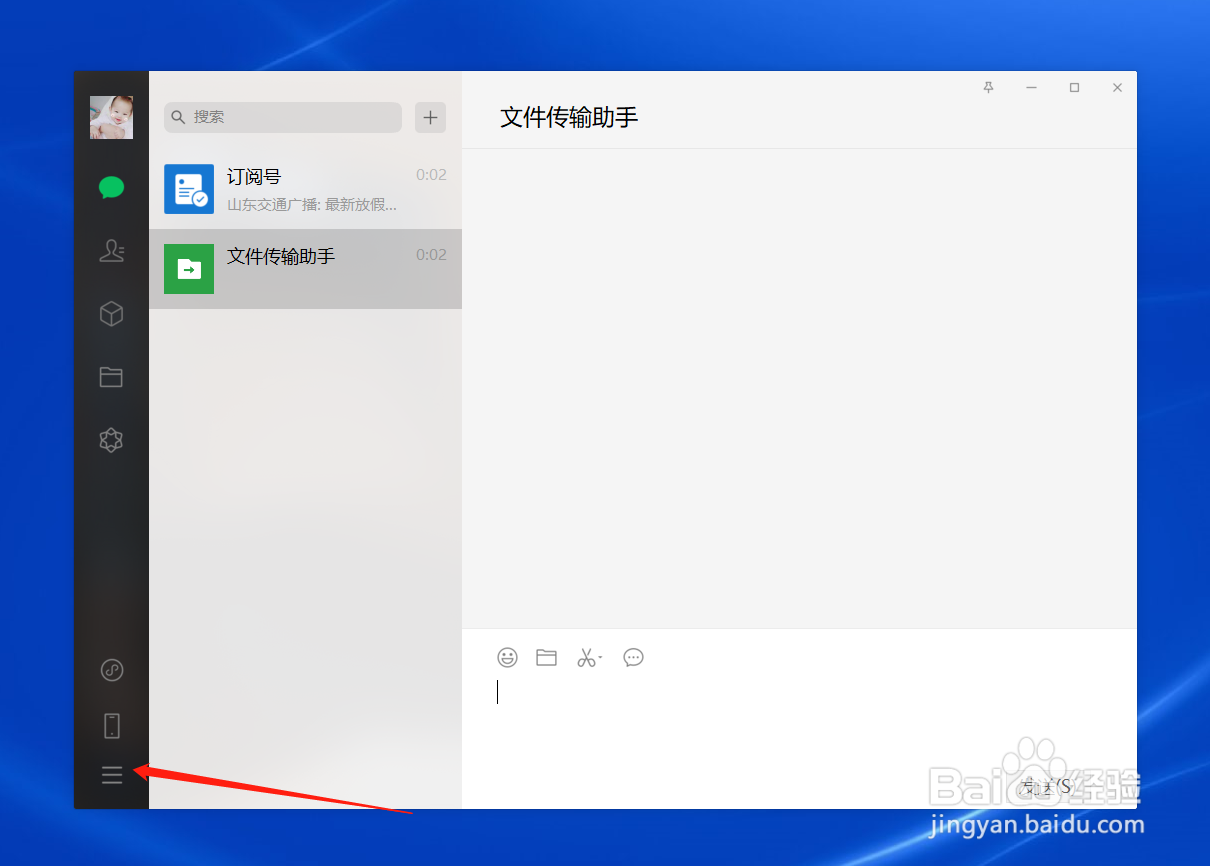Image resolution: width=1210 pixels, height=866 pixels.
Task: Maximize the WeChat window
Action: pos(1074,88)
